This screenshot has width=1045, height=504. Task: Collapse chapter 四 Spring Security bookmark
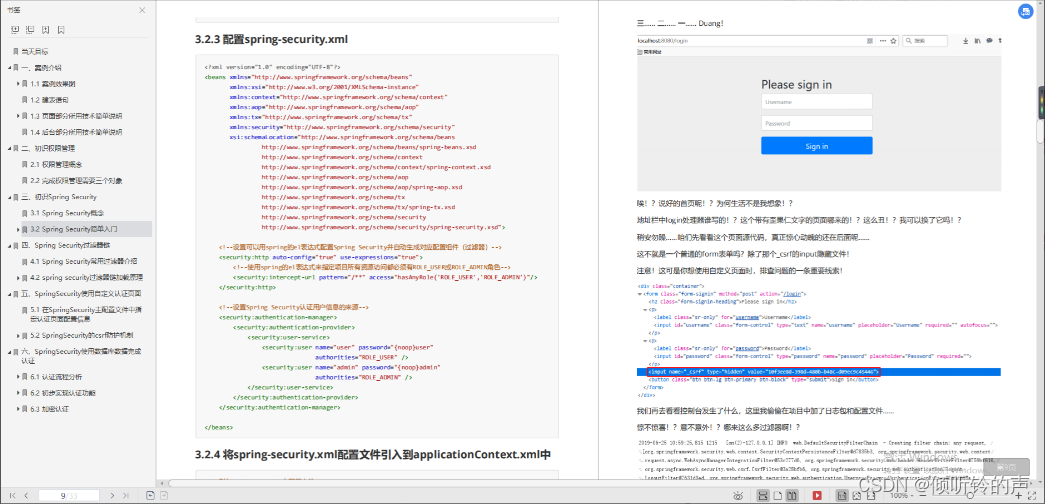click(x=9, y=245)
